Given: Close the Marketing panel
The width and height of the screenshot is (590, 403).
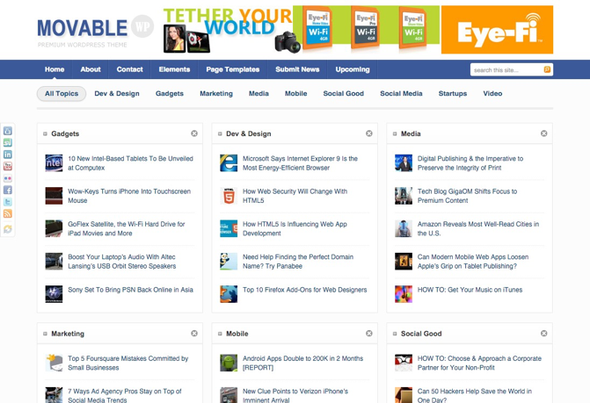Looking at the screenshot, I should coord(194,333).
